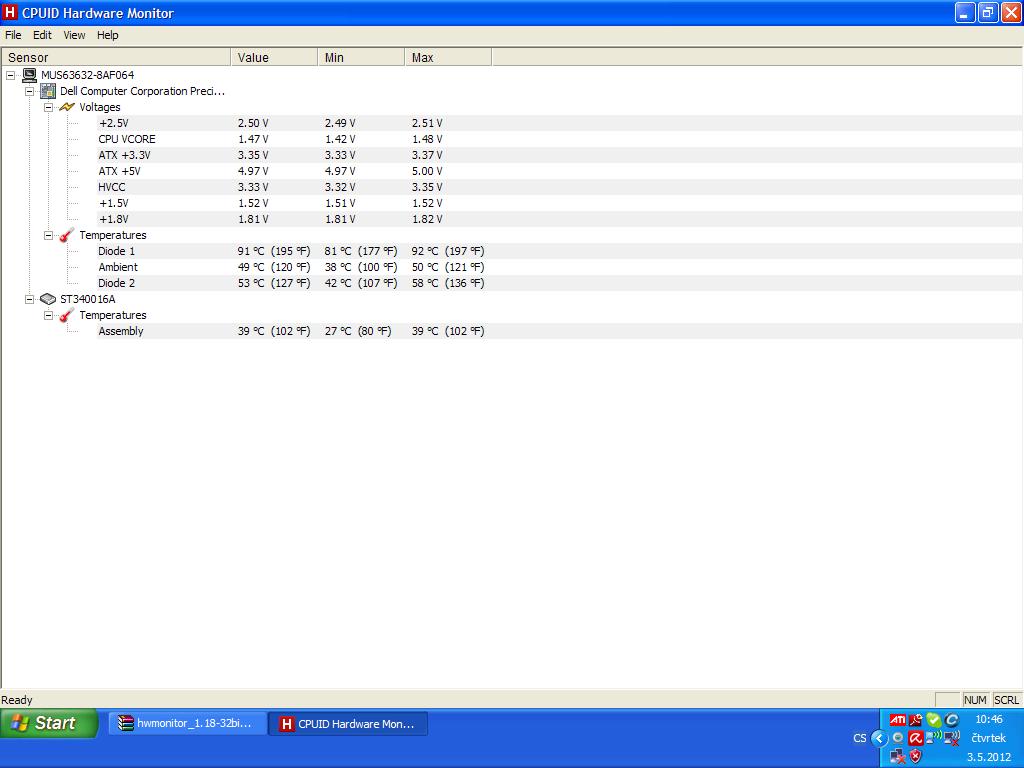The width and height of the screenshot is (1024, 768).
Task: Collapse the mainboard Temperatures group
Action: click(48, 235)
